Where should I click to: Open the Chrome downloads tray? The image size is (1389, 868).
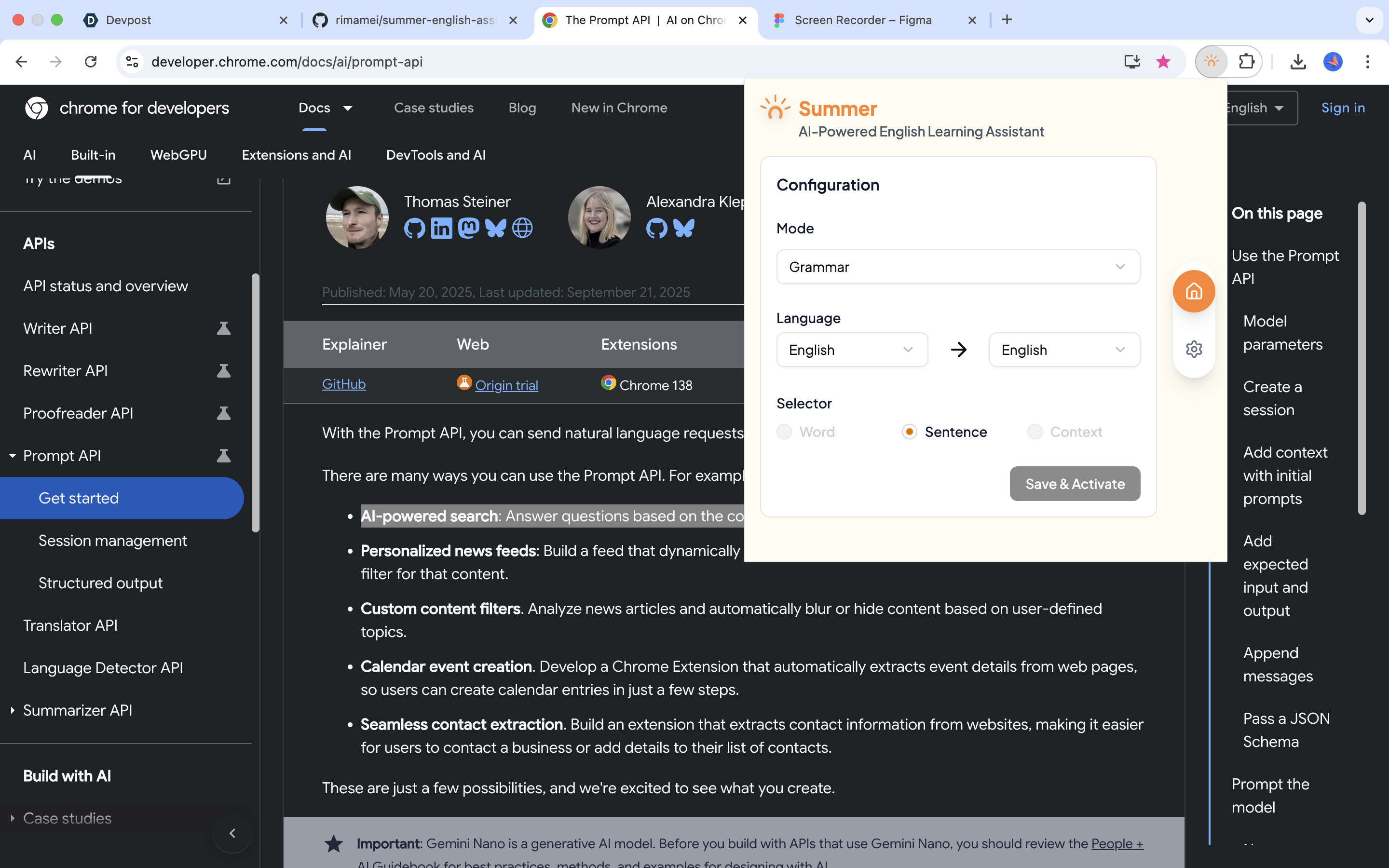tap(1298, 61)
